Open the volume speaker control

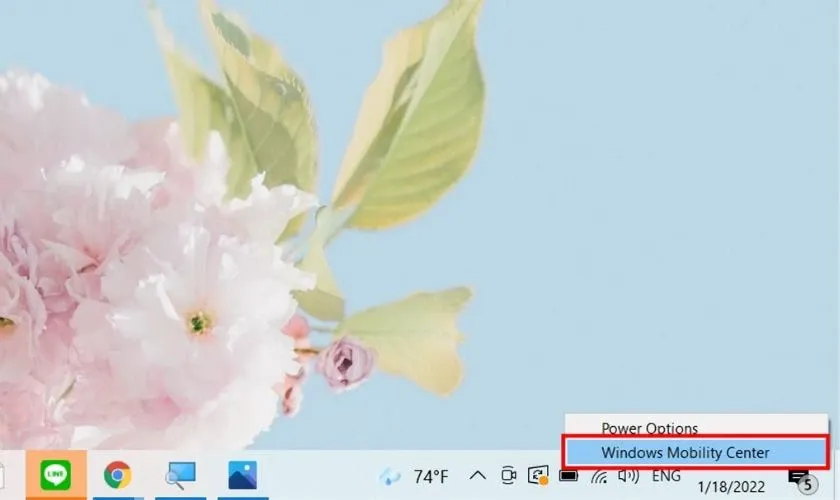point(628,475)
